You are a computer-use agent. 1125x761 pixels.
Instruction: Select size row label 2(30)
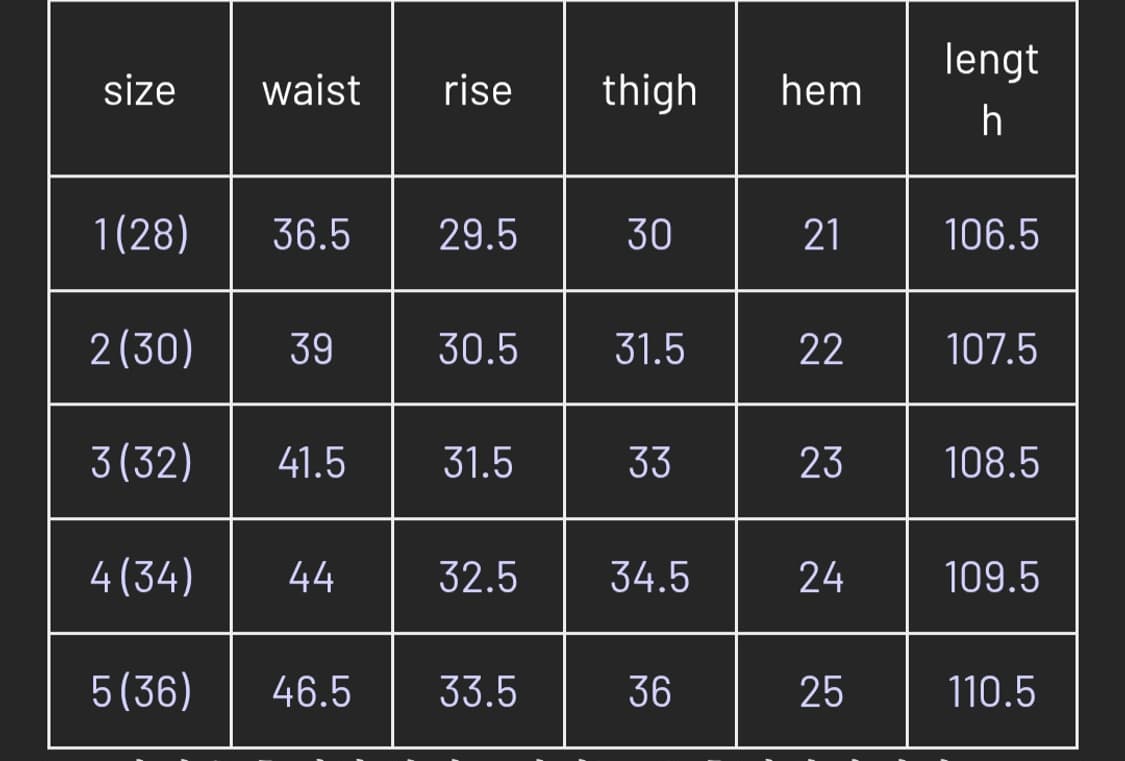click(x=140, y=349)
